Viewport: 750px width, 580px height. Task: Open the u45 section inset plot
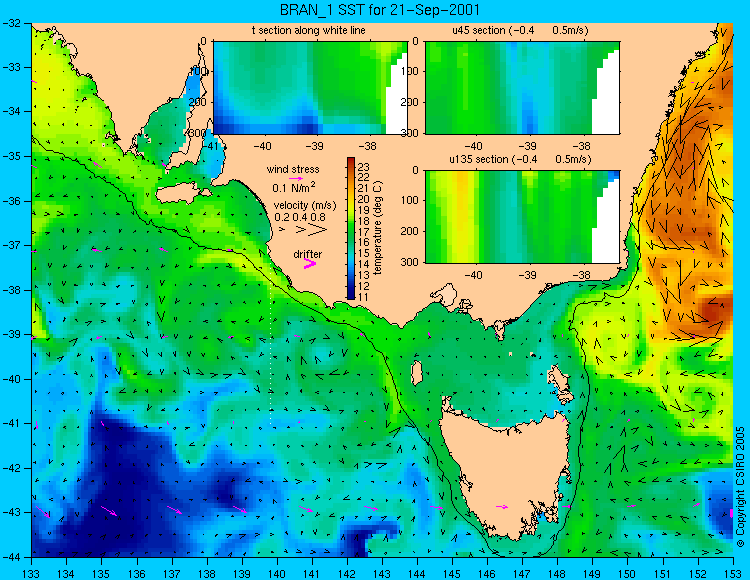pyautogui.click(x=522, y=88)
